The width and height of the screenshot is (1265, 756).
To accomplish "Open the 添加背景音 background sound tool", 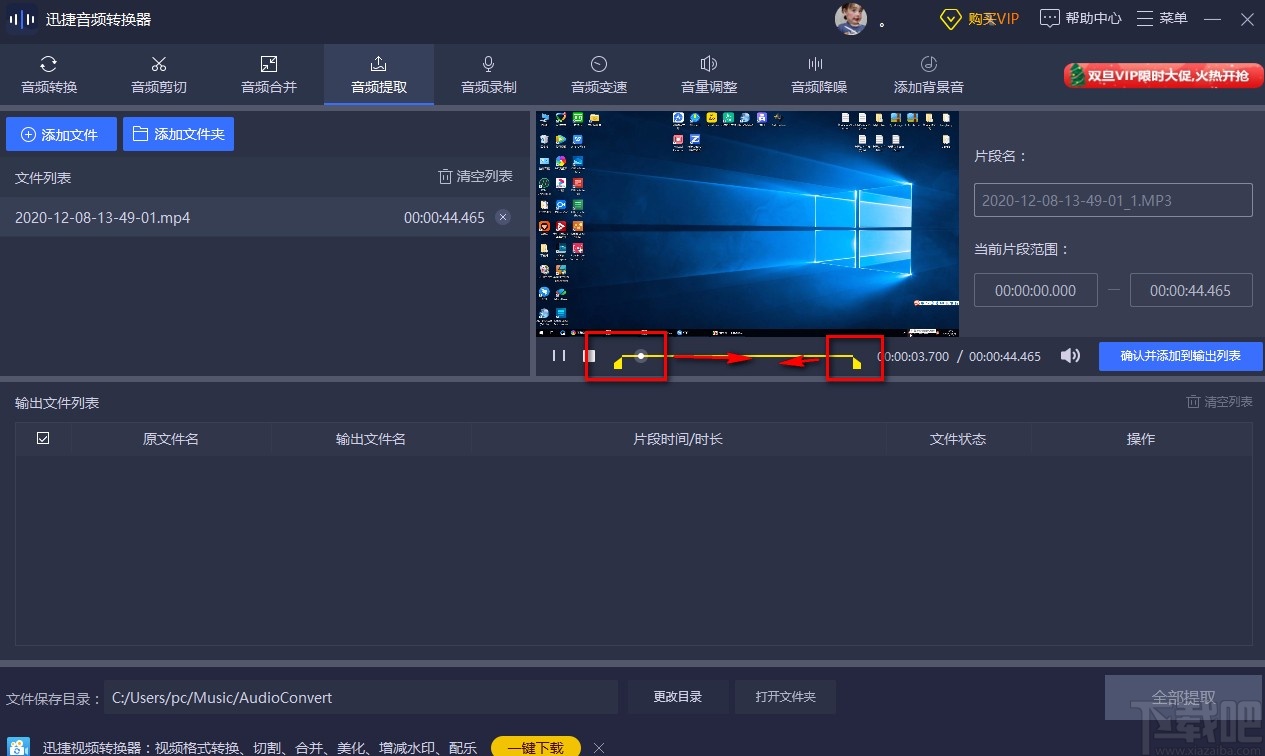I will (928, 74).
